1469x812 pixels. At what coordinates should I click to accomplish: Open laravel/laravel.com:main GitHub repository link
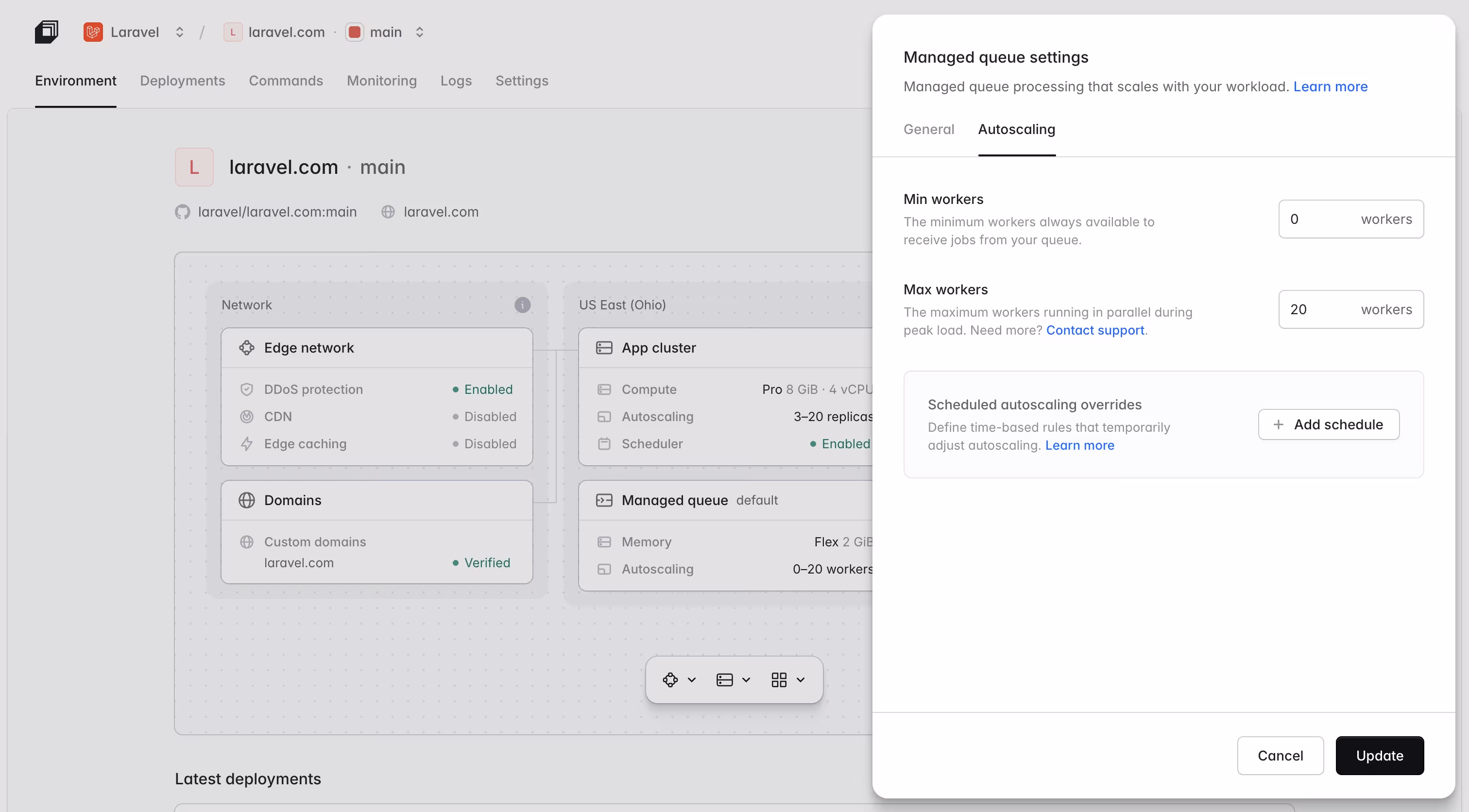click(x=277, y=212)
